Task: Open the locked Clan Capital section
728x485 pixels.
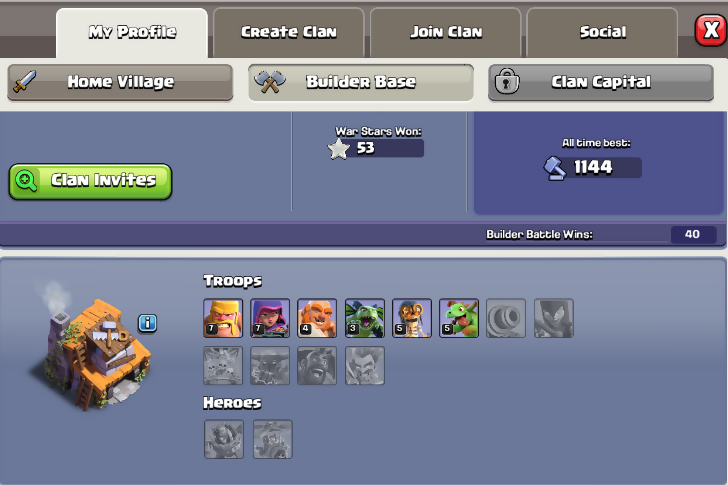Action: (x=601, y=82)
